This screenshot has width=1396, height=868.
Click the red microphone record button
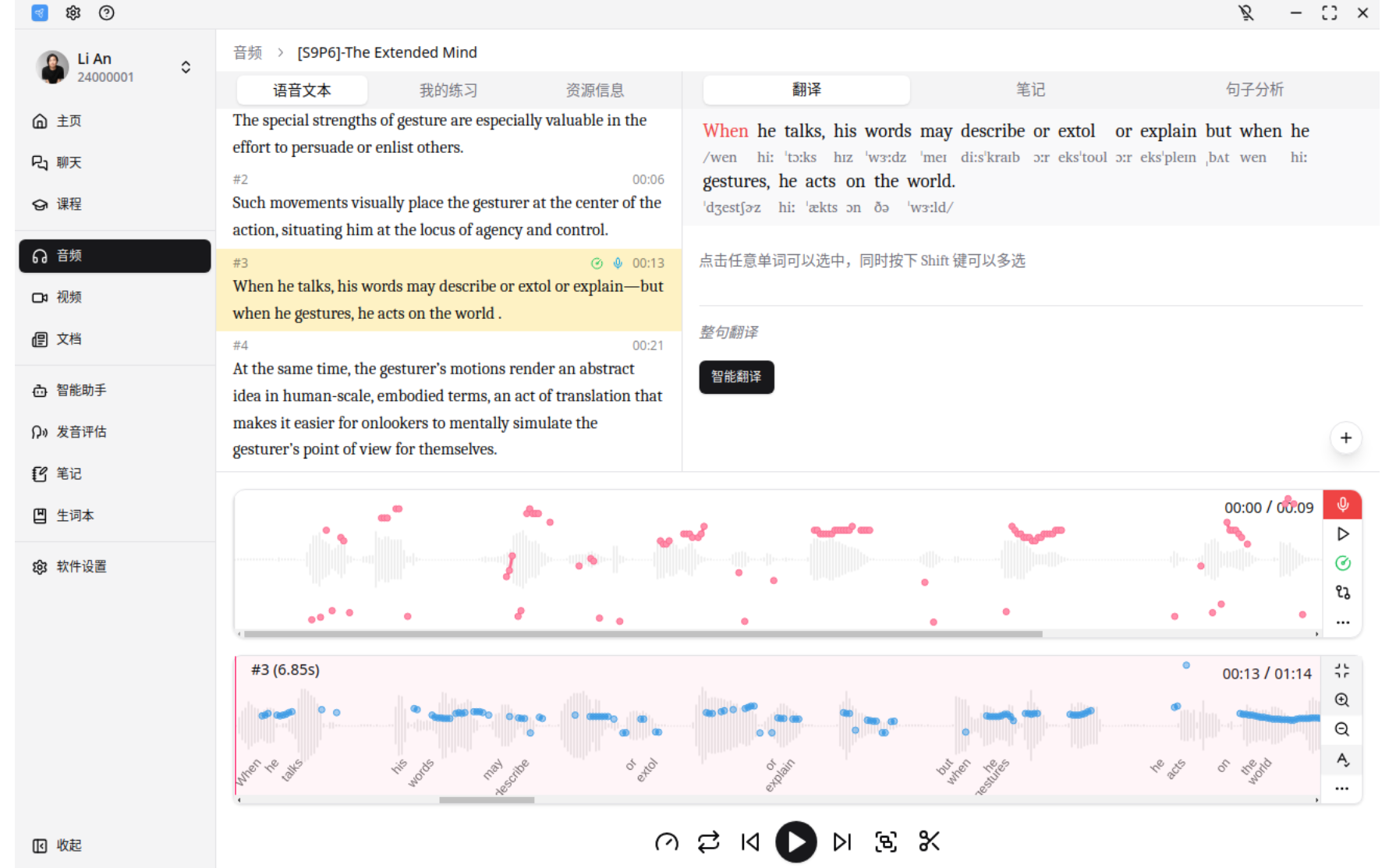pos(1342,505)
